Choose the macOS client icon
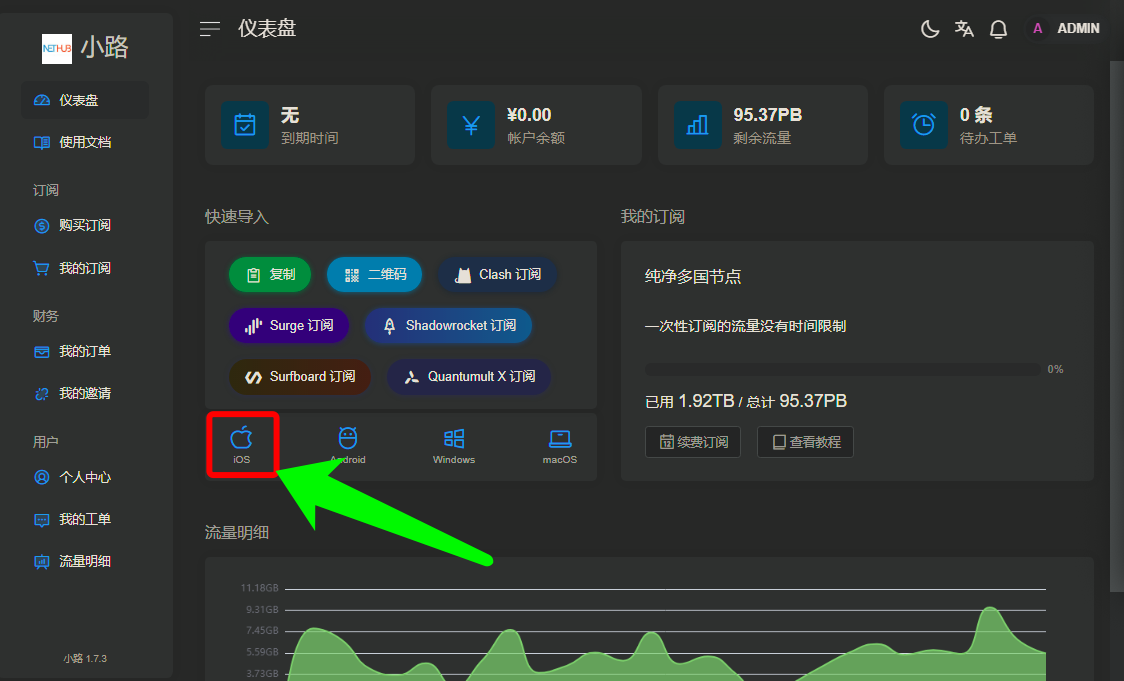The image size is (1124, 681). (560, 445)
